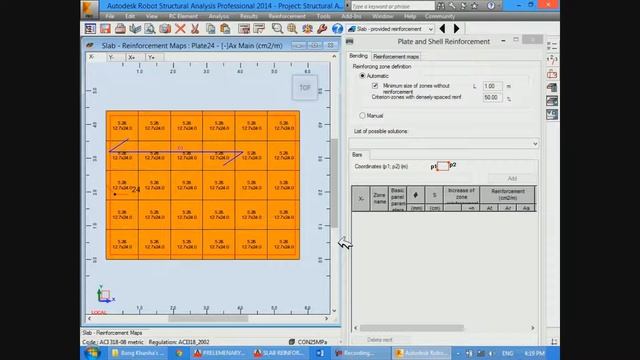Screen dimensions: 640x360
Task: Click the horizontal scrollbar under the zones table
Action: click(x=412, y=328)
